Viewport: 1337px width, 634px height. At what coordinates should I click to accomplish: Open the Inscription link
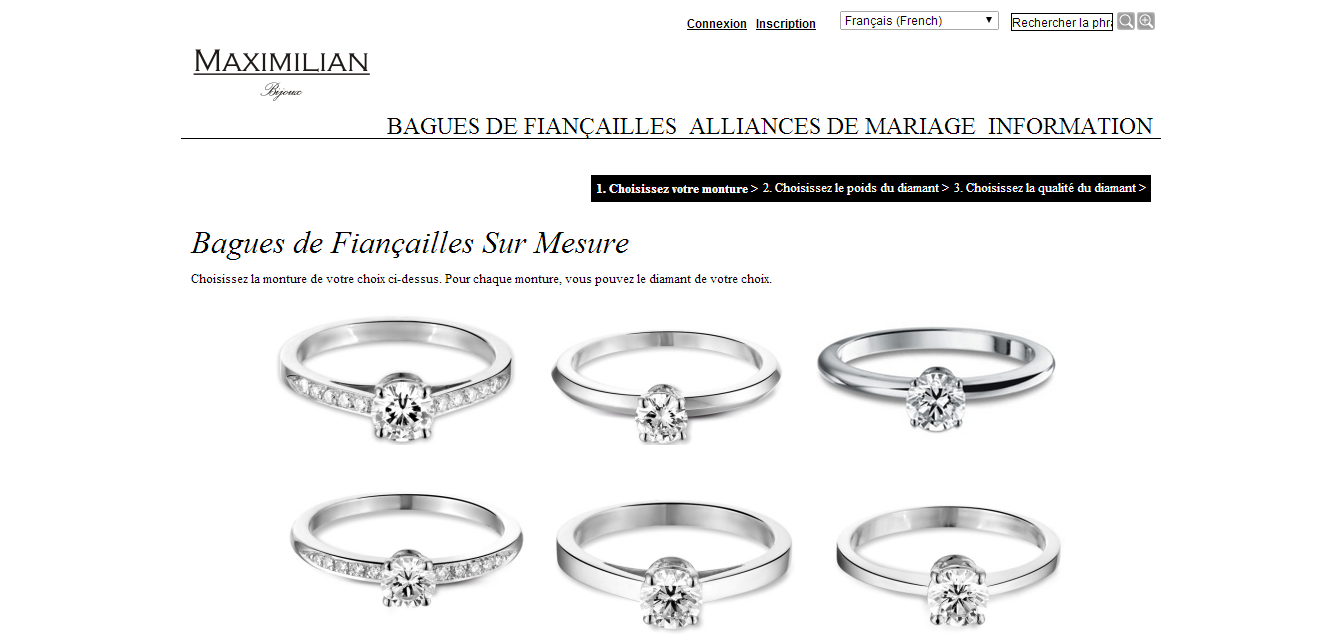786,24
